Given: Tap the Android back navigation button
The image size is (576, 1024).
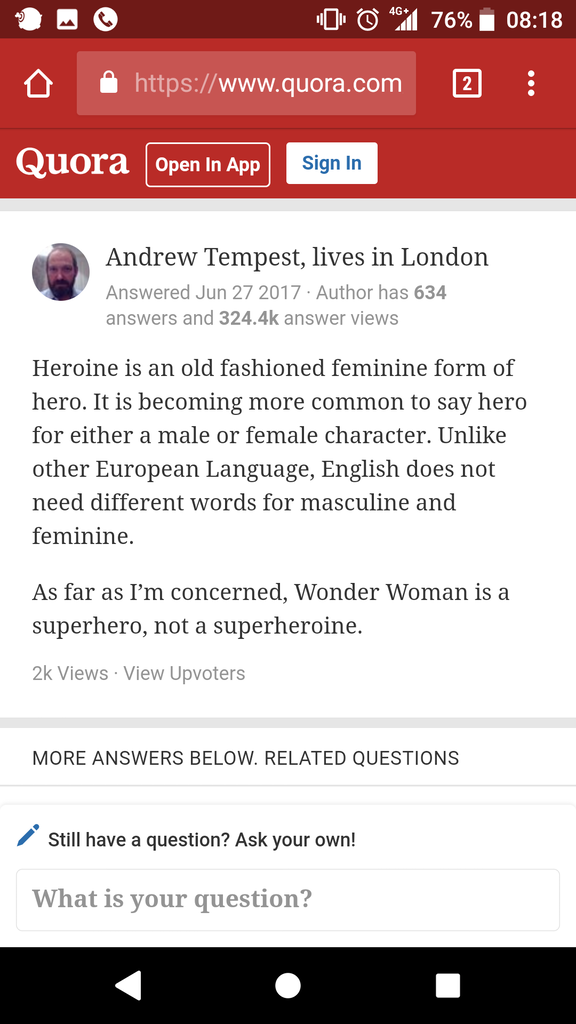Looking at the screenshot, I should pyautogui.click(x=129, y=985).
